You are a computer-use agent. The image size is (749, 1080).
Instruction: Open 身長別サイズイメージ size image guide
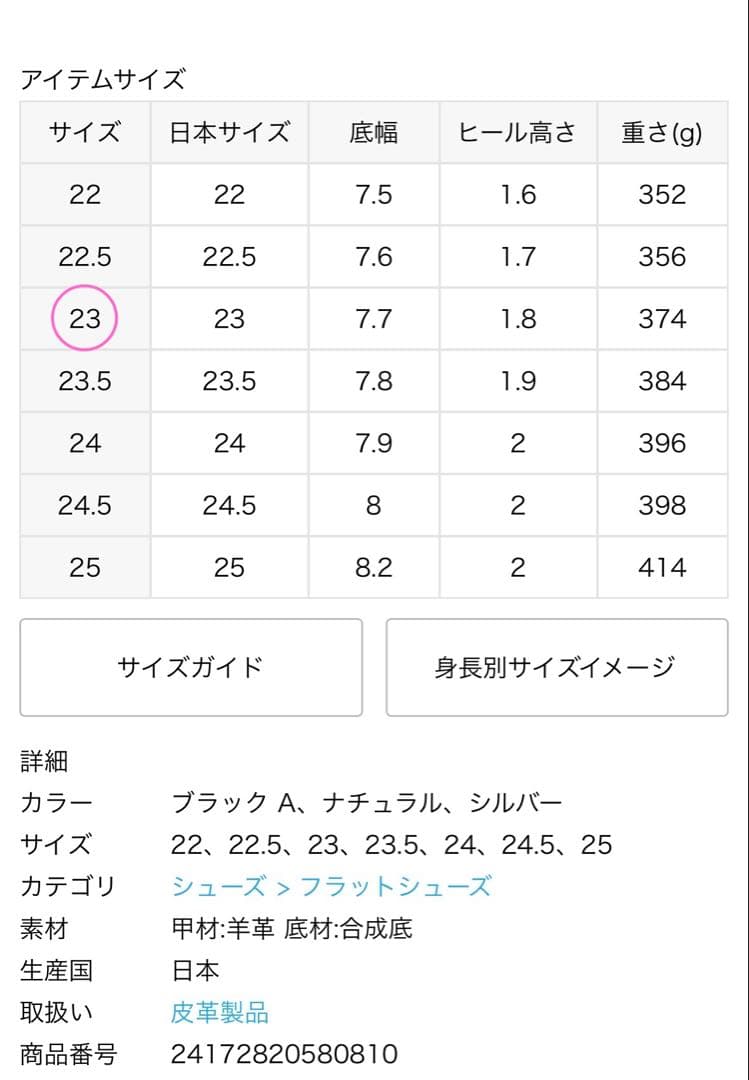click(x=557, y=666)
